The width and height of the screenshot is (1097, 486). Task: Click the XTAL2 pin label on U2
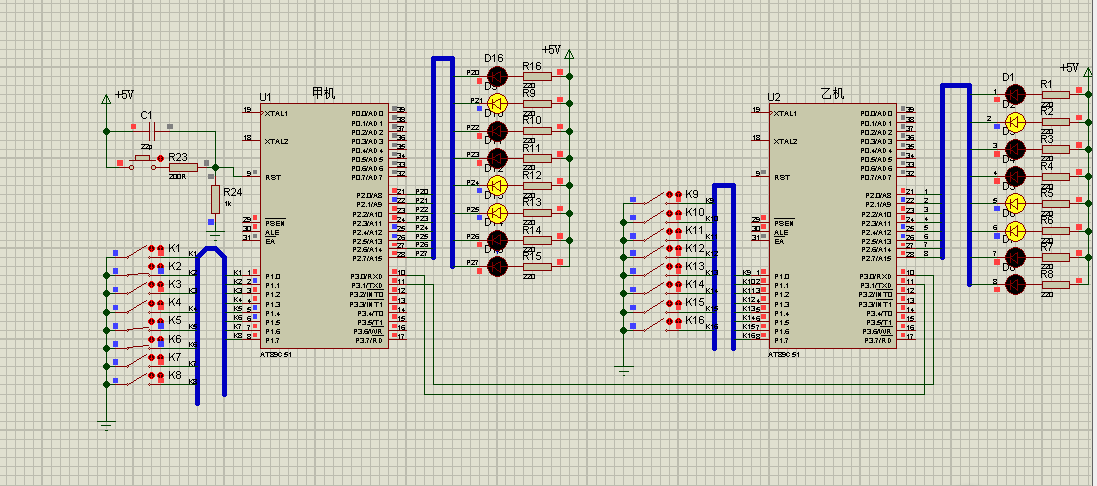point(784,141)
